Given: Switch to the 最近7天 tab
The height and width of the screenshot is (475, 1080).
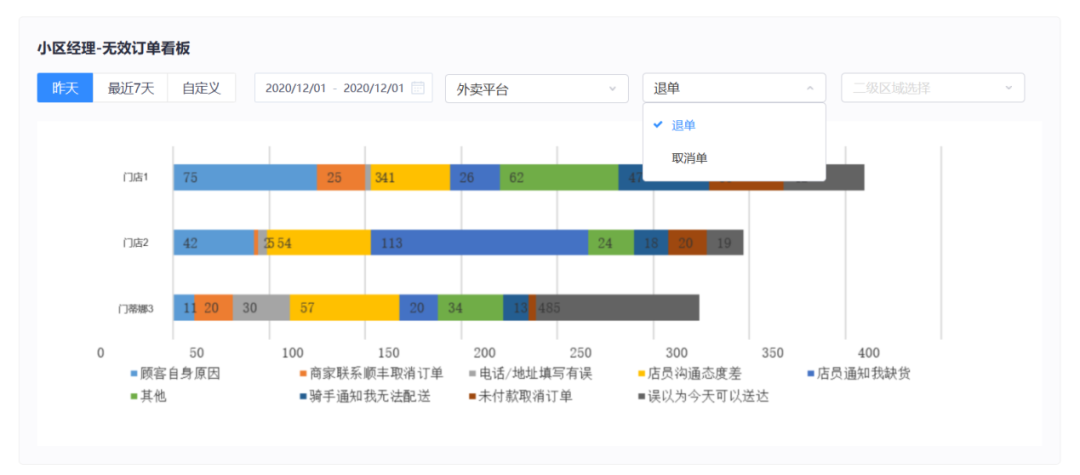Looking at the screenshot, I should [131, 88].
